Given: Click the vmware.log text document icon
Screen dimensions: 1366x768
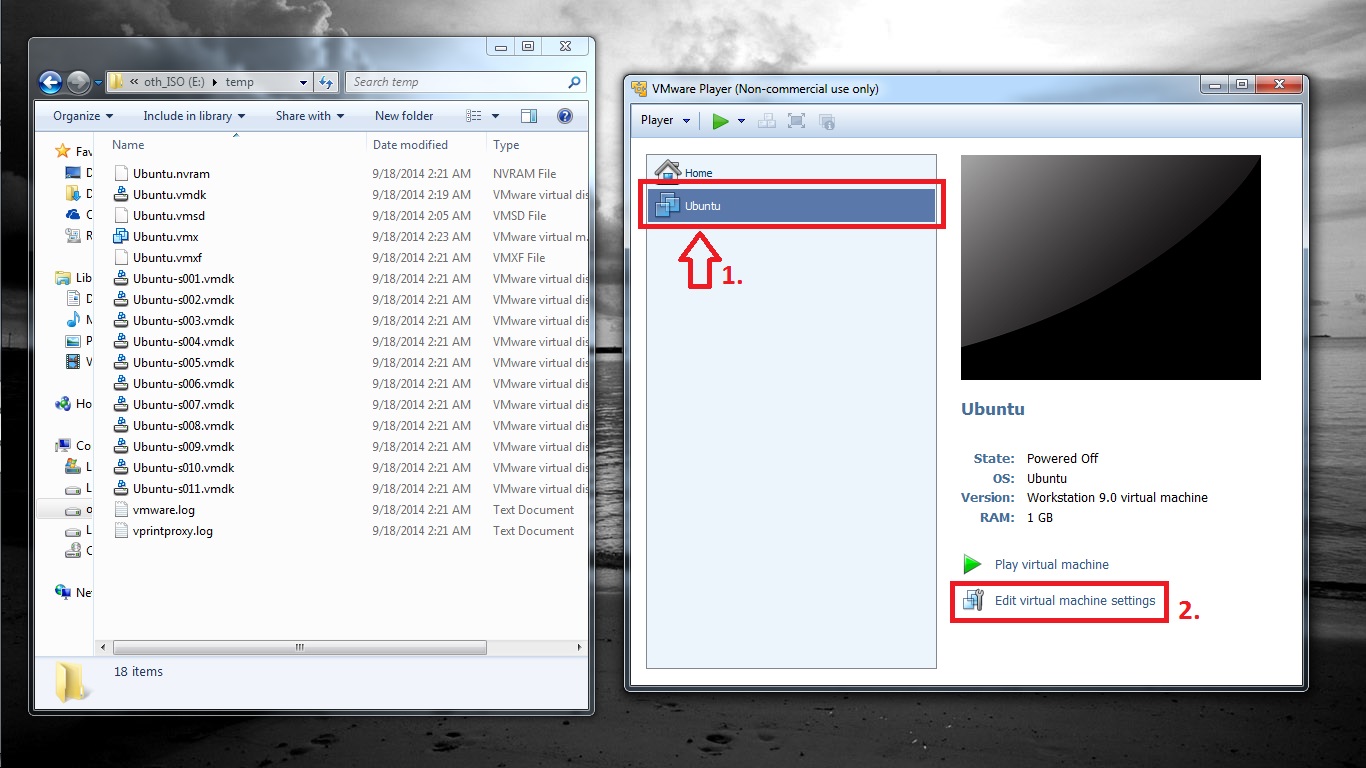Looking at the screenshot, I should tap(121, 509).
